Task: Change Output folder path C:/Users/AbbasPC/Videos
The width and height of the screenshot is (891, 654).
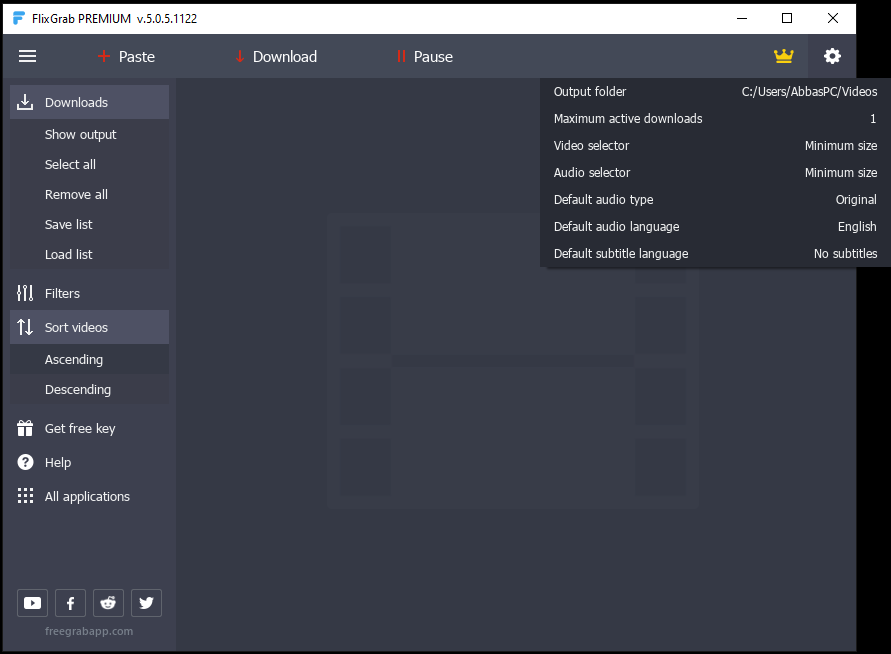Action: pos(809,91)
